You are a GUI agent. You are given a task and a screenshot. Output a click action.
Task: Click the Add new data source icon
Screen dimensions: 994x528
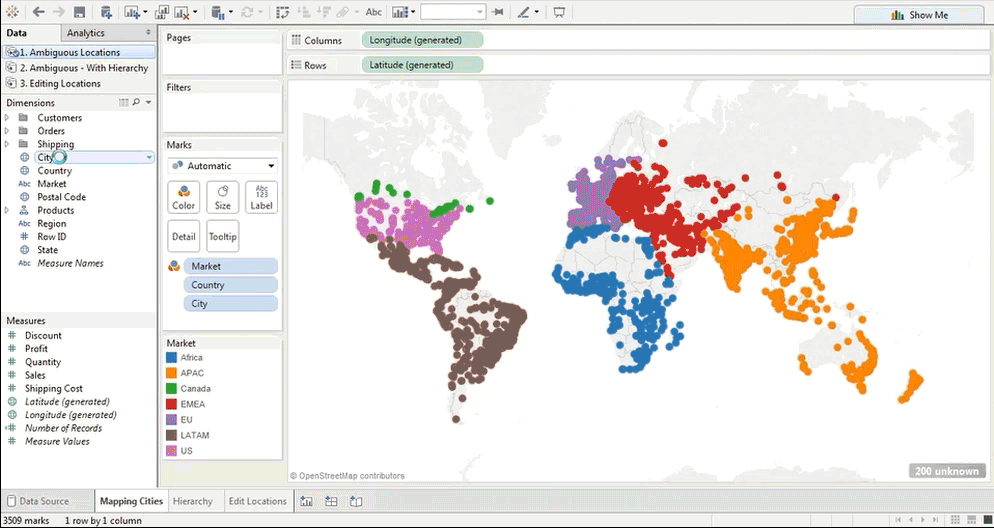(107, 13)
